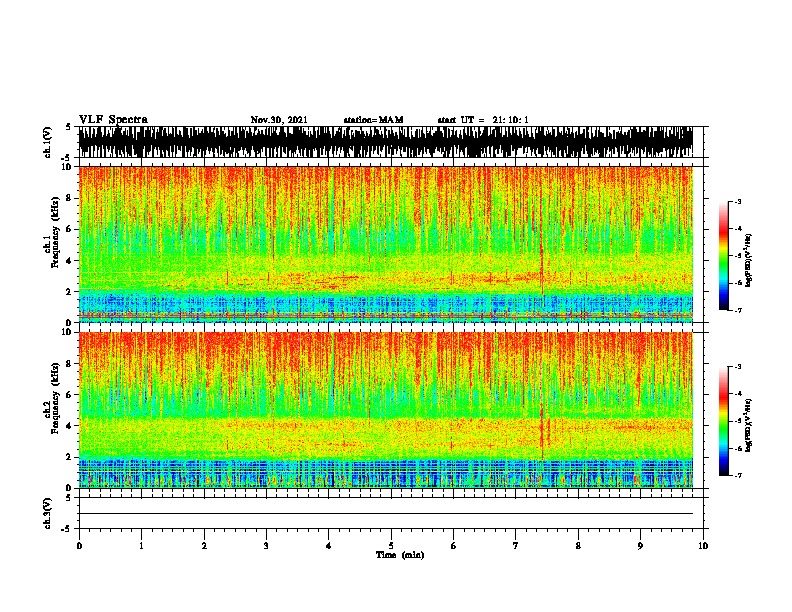Click inside the ch.1 black waveform strip
Screen dimensions: 792x612
(386, 142)
